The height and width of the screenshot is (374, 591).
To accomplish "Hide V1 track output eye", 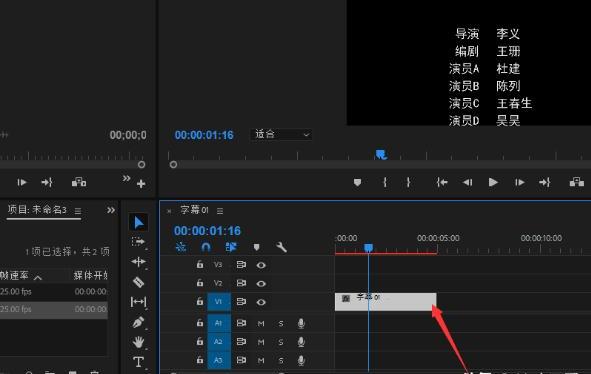I will 261,302.
